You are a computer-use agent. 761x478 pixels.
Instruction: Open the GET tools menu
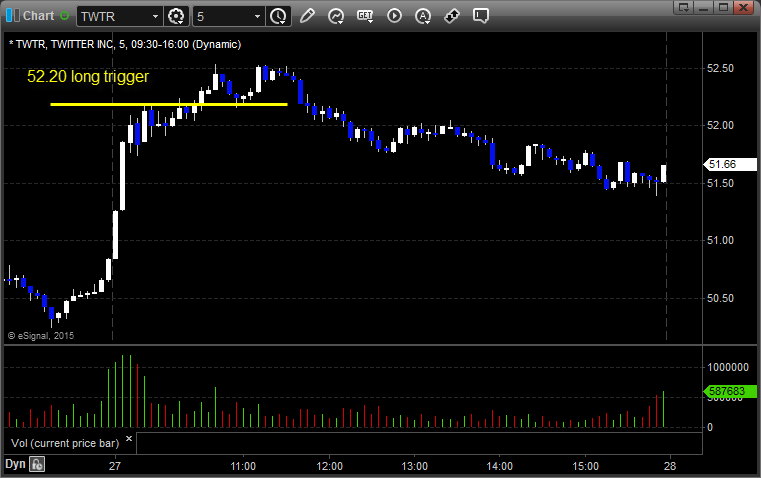365,16
